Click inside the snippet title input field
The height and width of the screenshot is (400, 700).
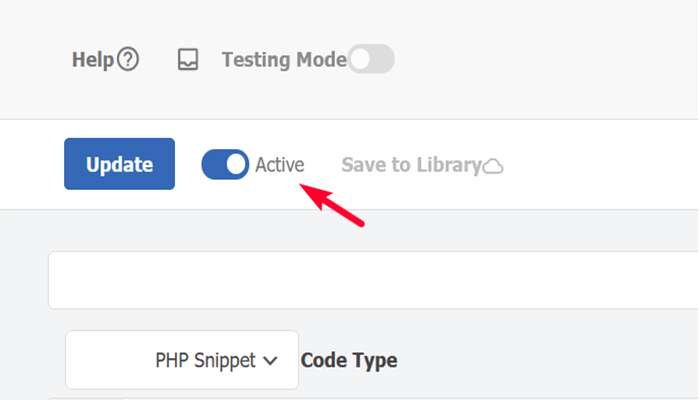coord(370,280)
